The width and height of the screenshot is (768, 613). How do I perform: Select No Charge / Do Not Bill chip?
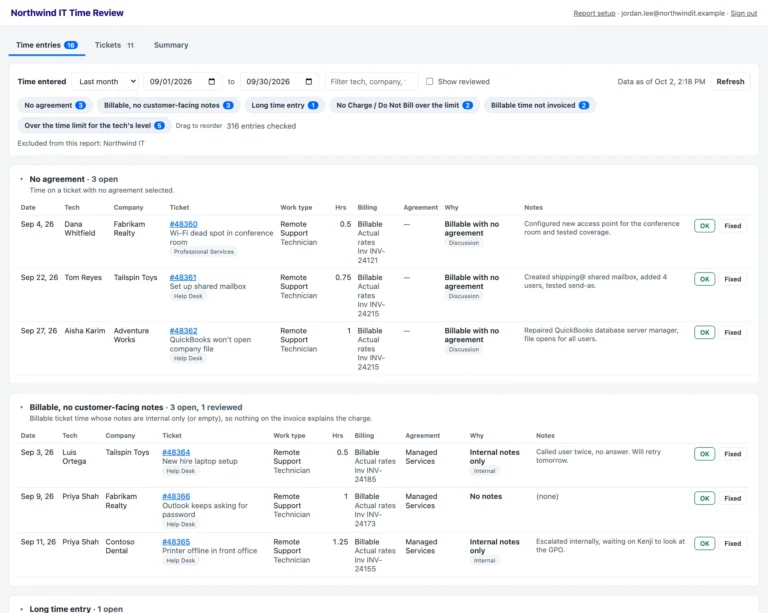405,105
